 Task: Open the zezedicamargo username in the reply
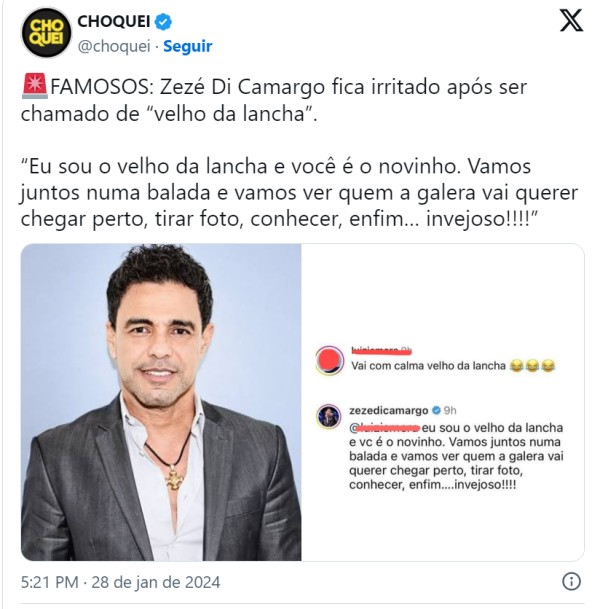(x=389, y=411)
